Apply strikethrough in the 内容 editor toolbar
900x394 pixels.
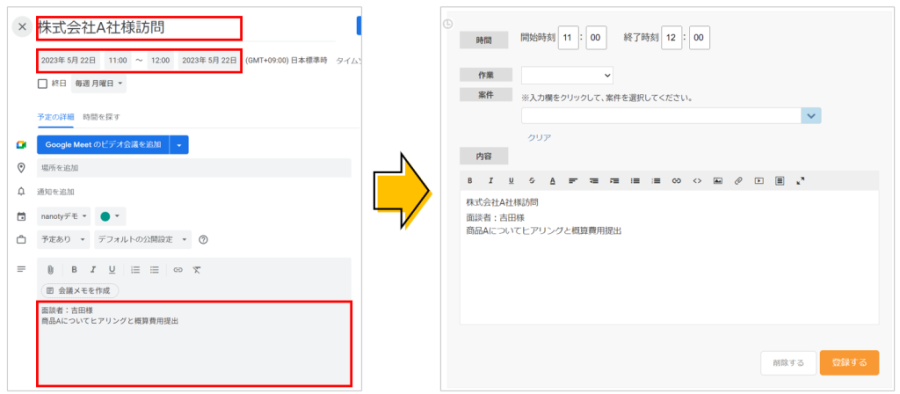pyautogui.click(x=532, y=180)
